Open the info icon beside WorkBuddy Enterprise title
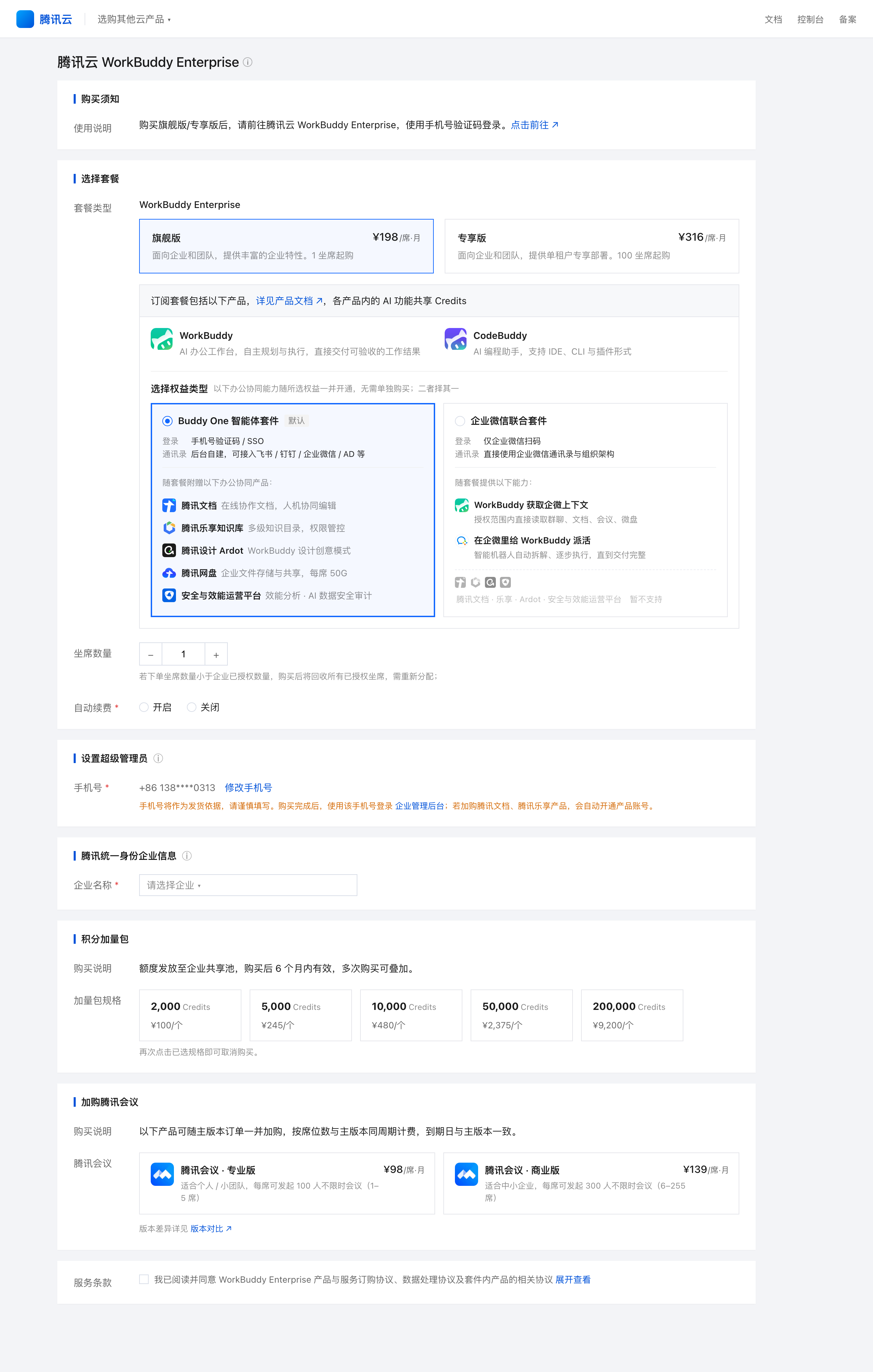873x1372 pixels. [247, 62]
